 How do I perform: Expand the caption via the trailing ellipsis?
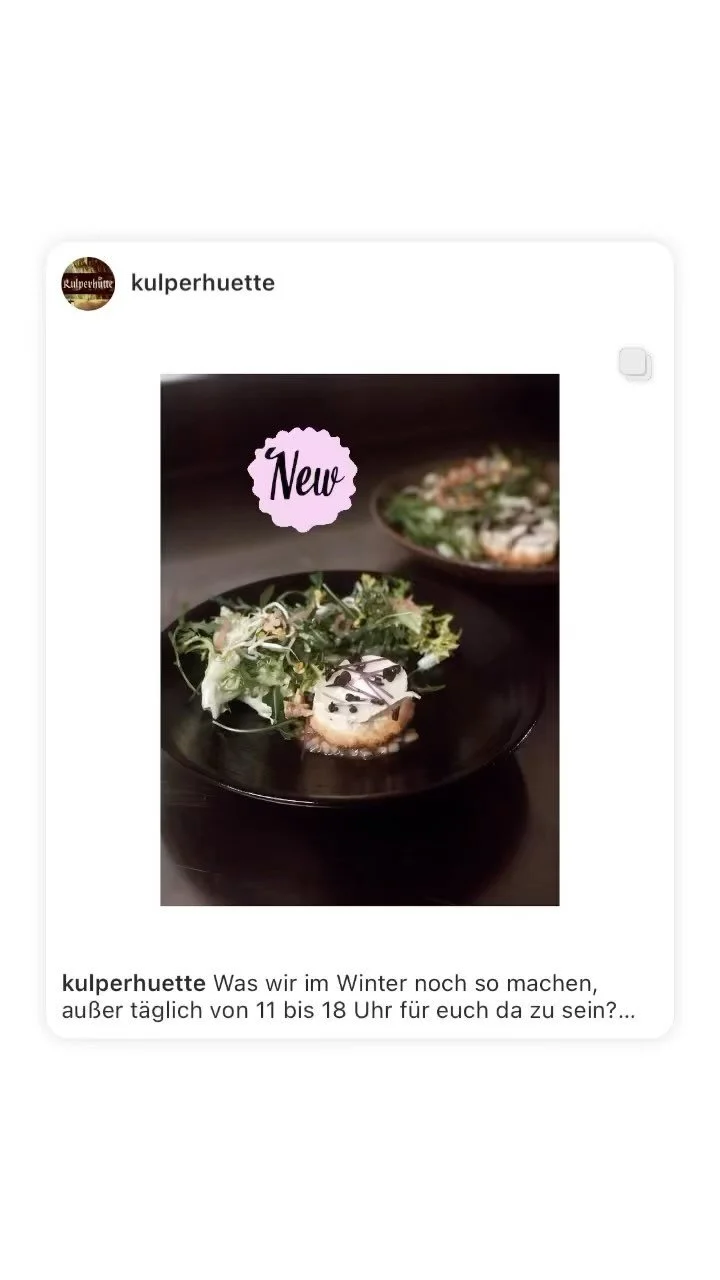tap(626, 1010)
